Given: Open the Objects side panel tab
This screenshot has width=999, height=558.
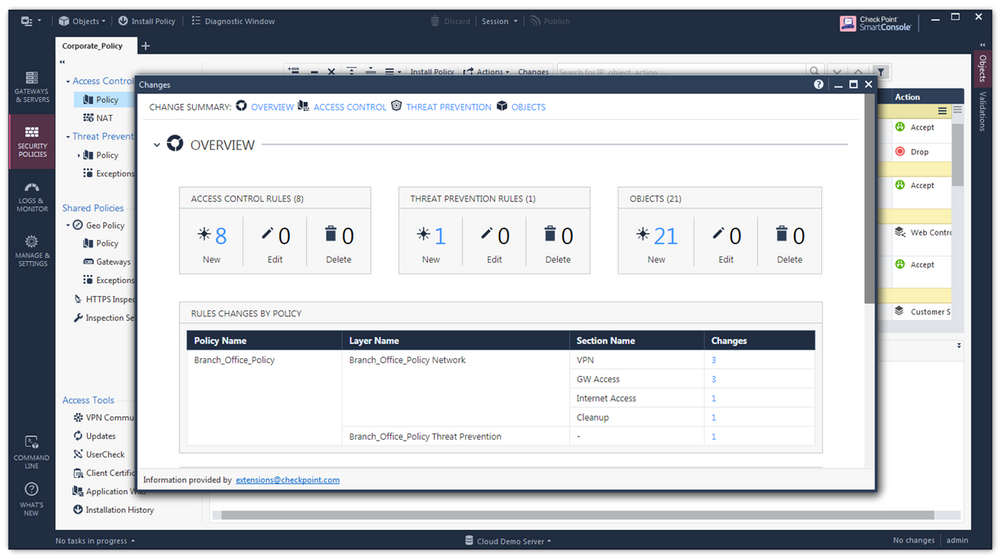Looking at the screenshot, I should pos(981,68).
